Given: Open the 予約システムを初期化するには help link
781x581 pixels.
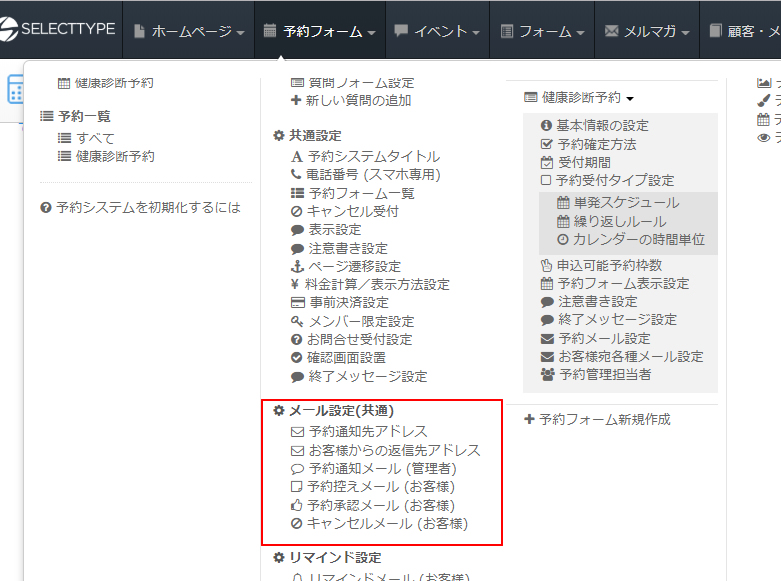Looking at the screenshot, I should [148, 208].
